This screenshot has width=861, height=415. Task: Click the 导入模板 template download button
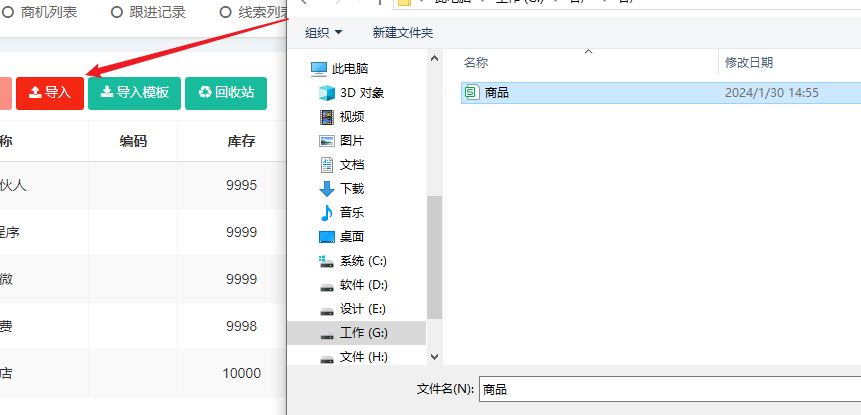pyautogui.click(x=134, y=93)
